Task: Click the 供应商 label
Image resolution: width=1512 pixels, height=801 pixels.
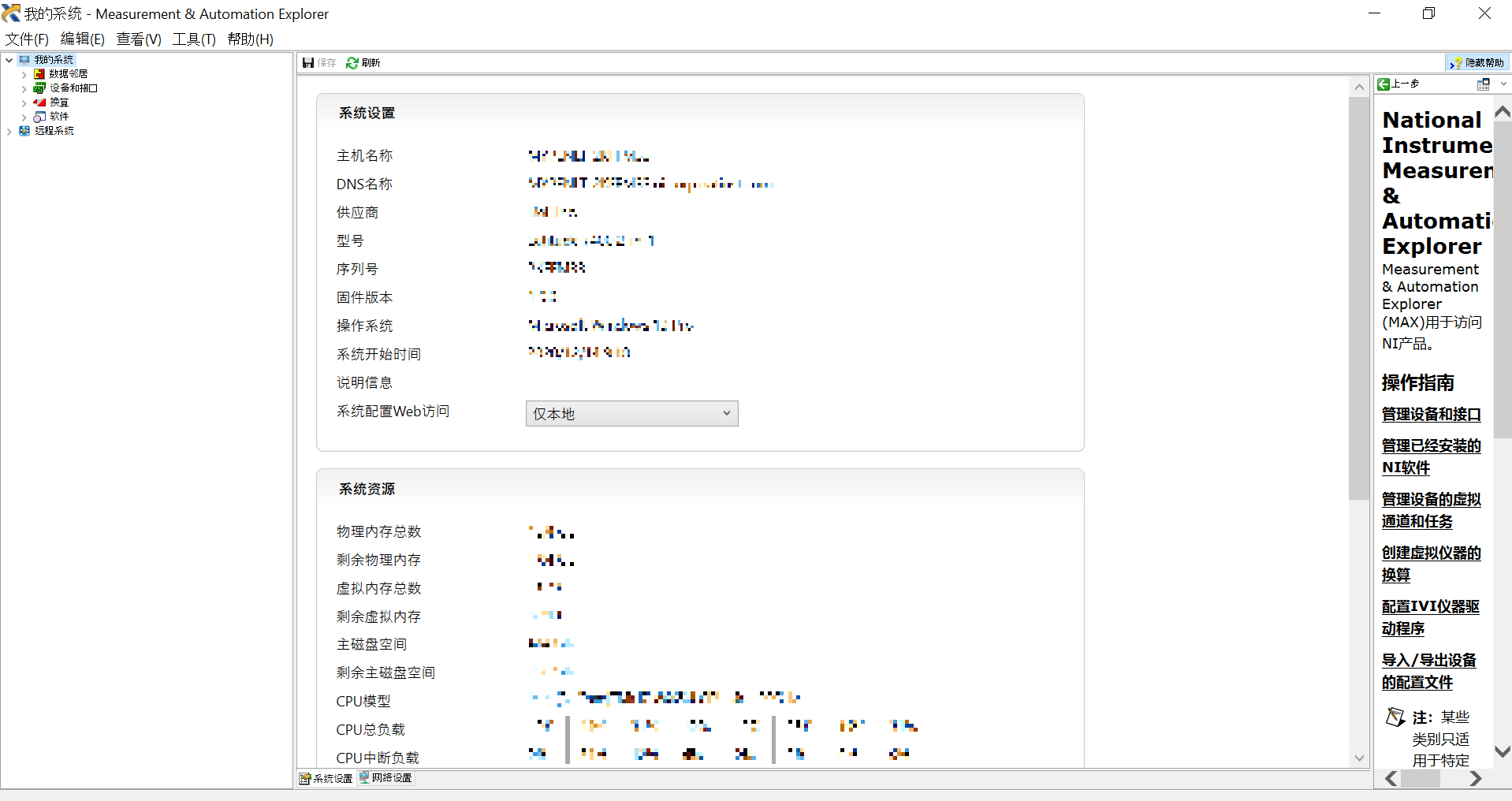Action: pos(357,213)
